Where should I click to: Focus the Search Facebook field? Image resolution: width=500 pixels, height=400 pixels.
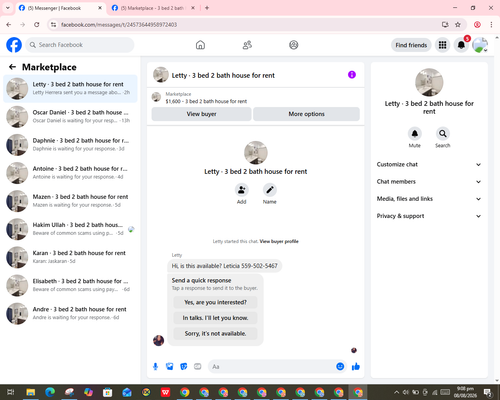tap(80, 45)
